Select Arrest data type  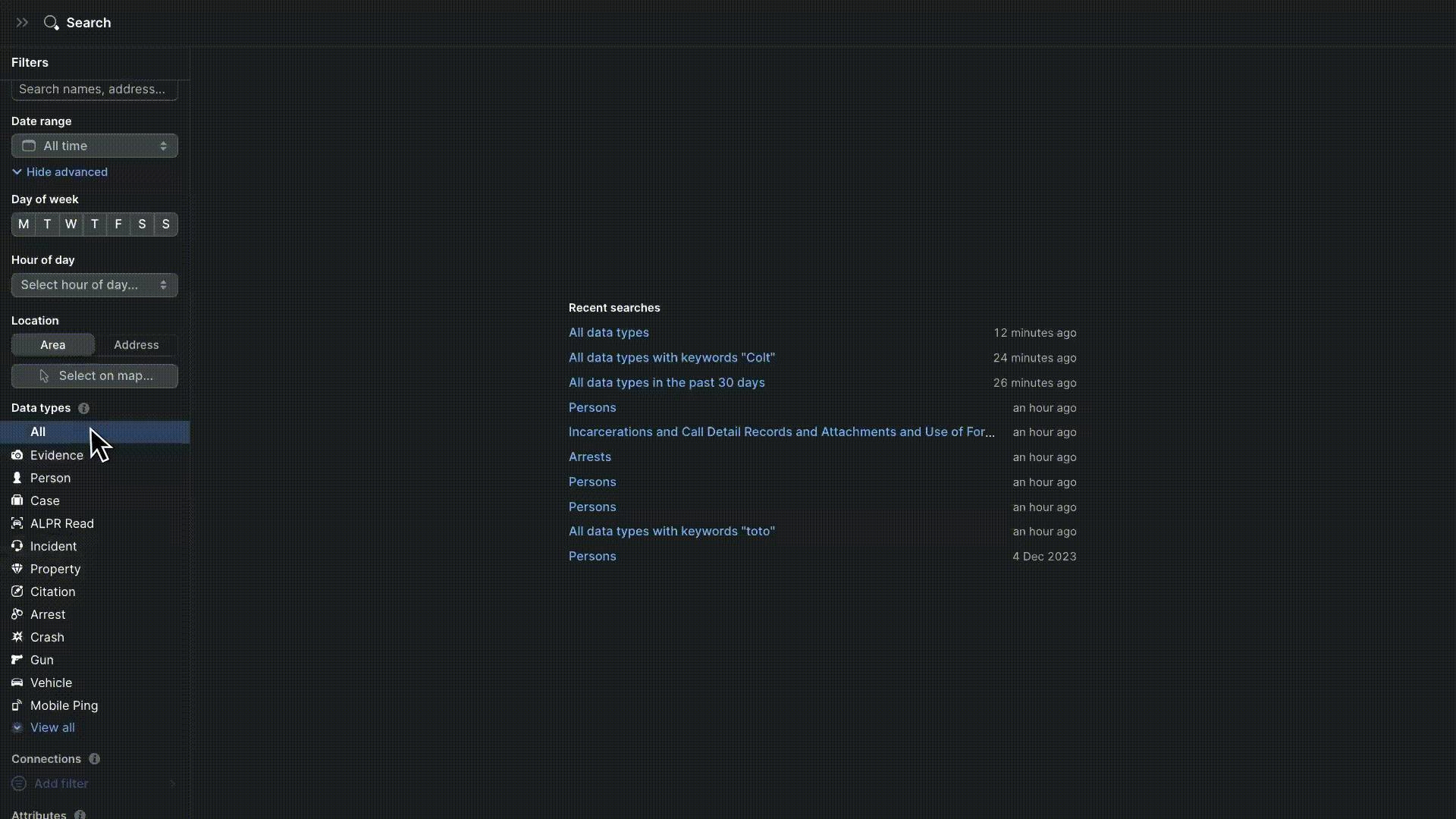95,614
